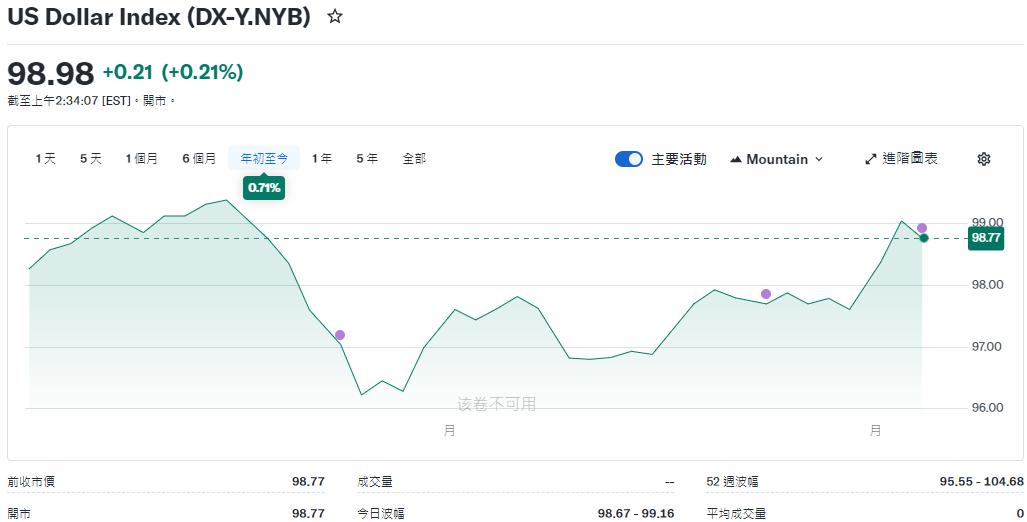Click the 98.77 price label on axis
Screen dimensions: 1027x522
click(x=986, y=238)
